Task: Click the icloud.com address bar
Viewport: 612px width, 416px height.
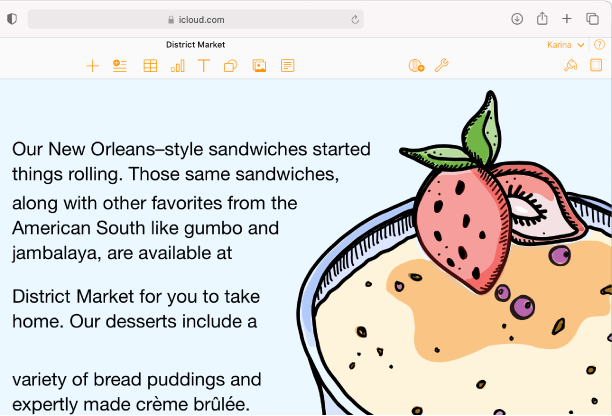Action: pyautogui.click(x=196, y=20)
